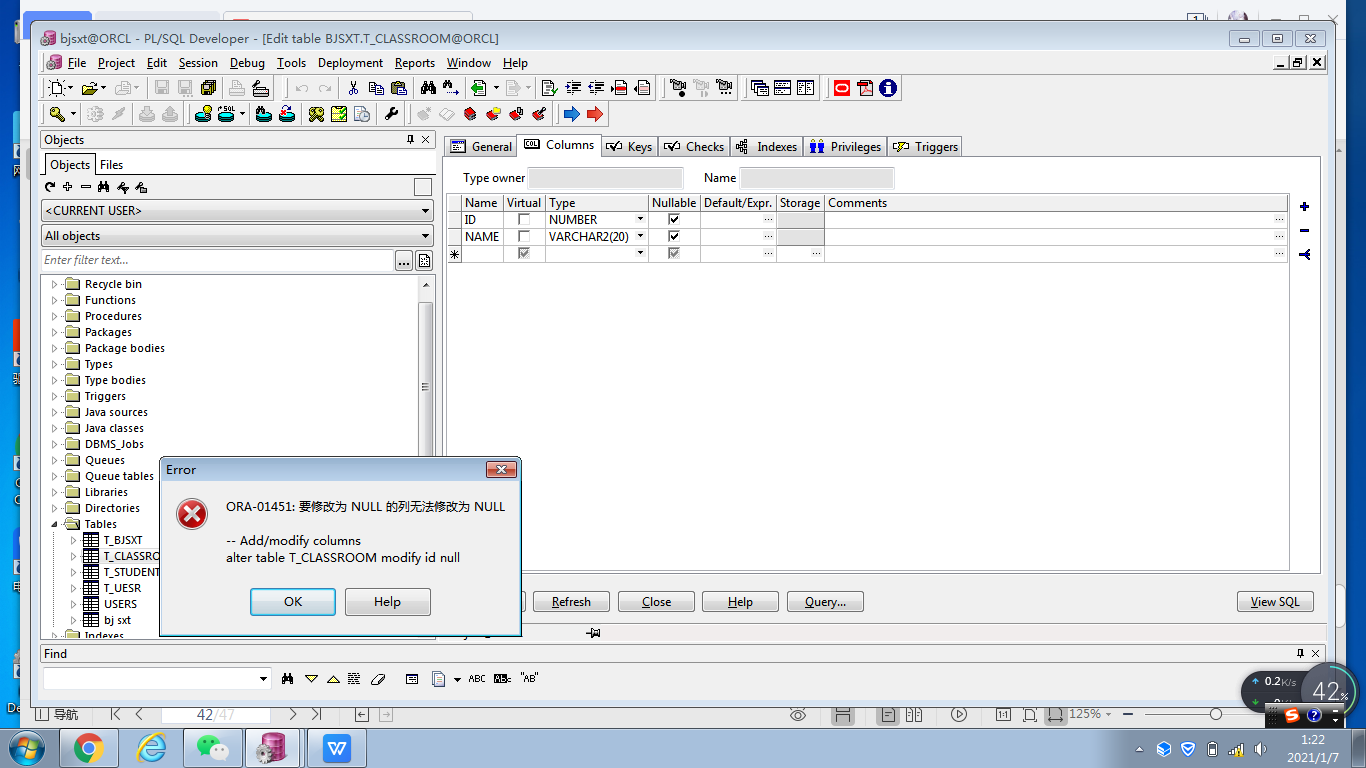The width and height of the screenshot is (1366, 768).
Task: Switch to the Indexes tab
Action: point(767,147)
